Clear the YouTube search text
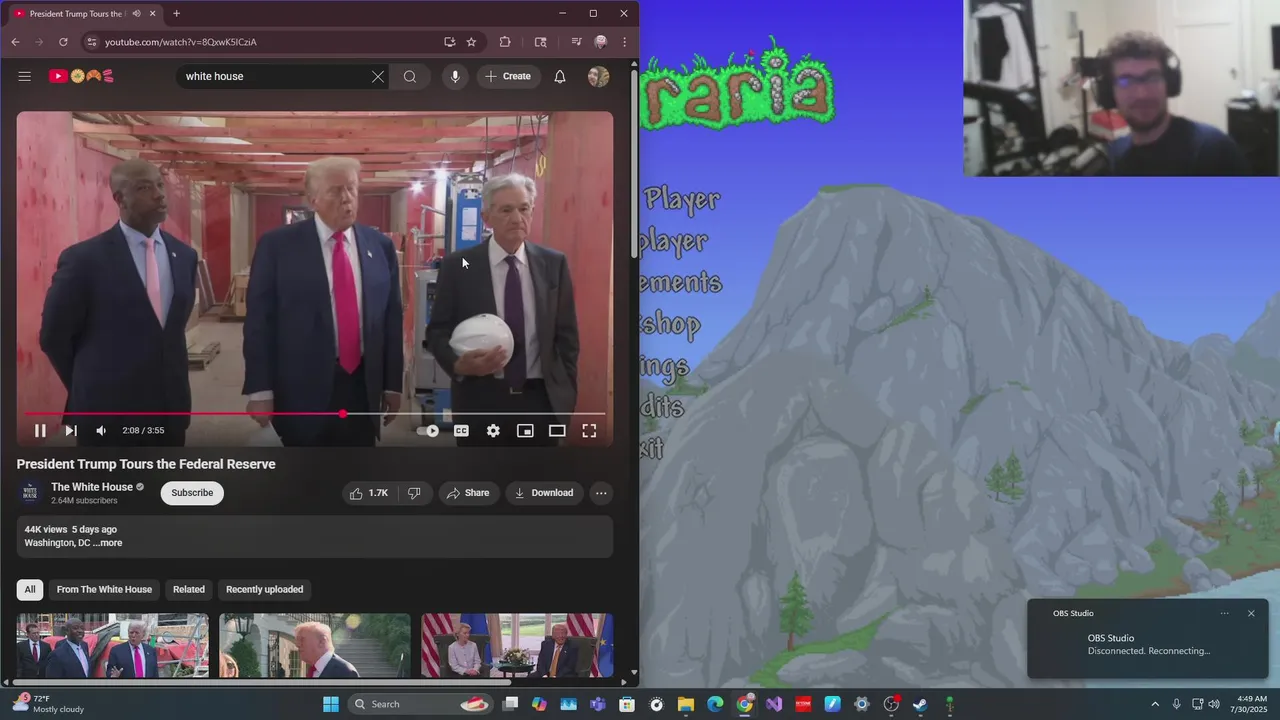 [378, 76]
